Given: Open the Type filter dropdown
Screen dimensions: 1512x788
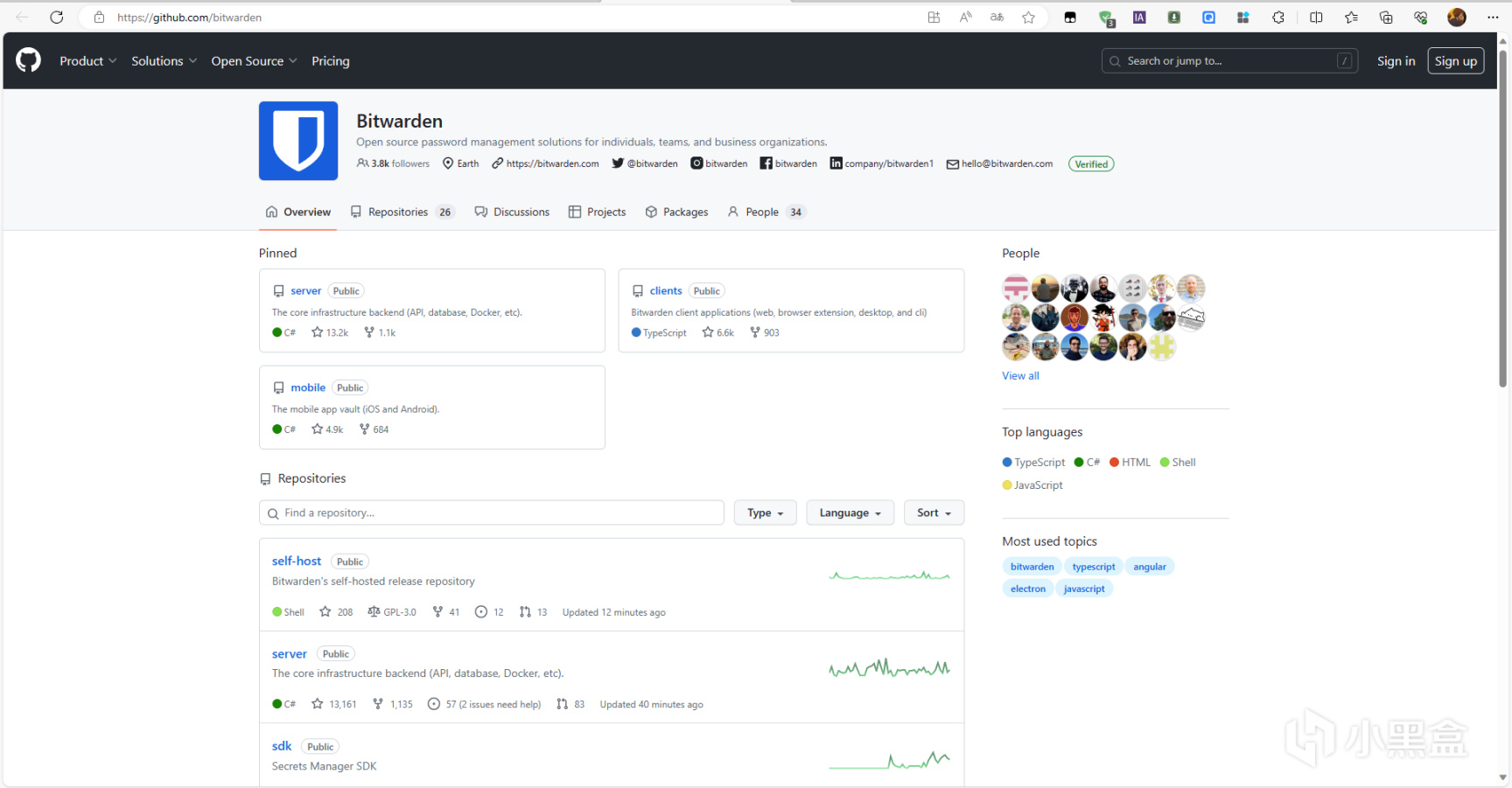Looking at the screenshot, I should pos(766,513).
